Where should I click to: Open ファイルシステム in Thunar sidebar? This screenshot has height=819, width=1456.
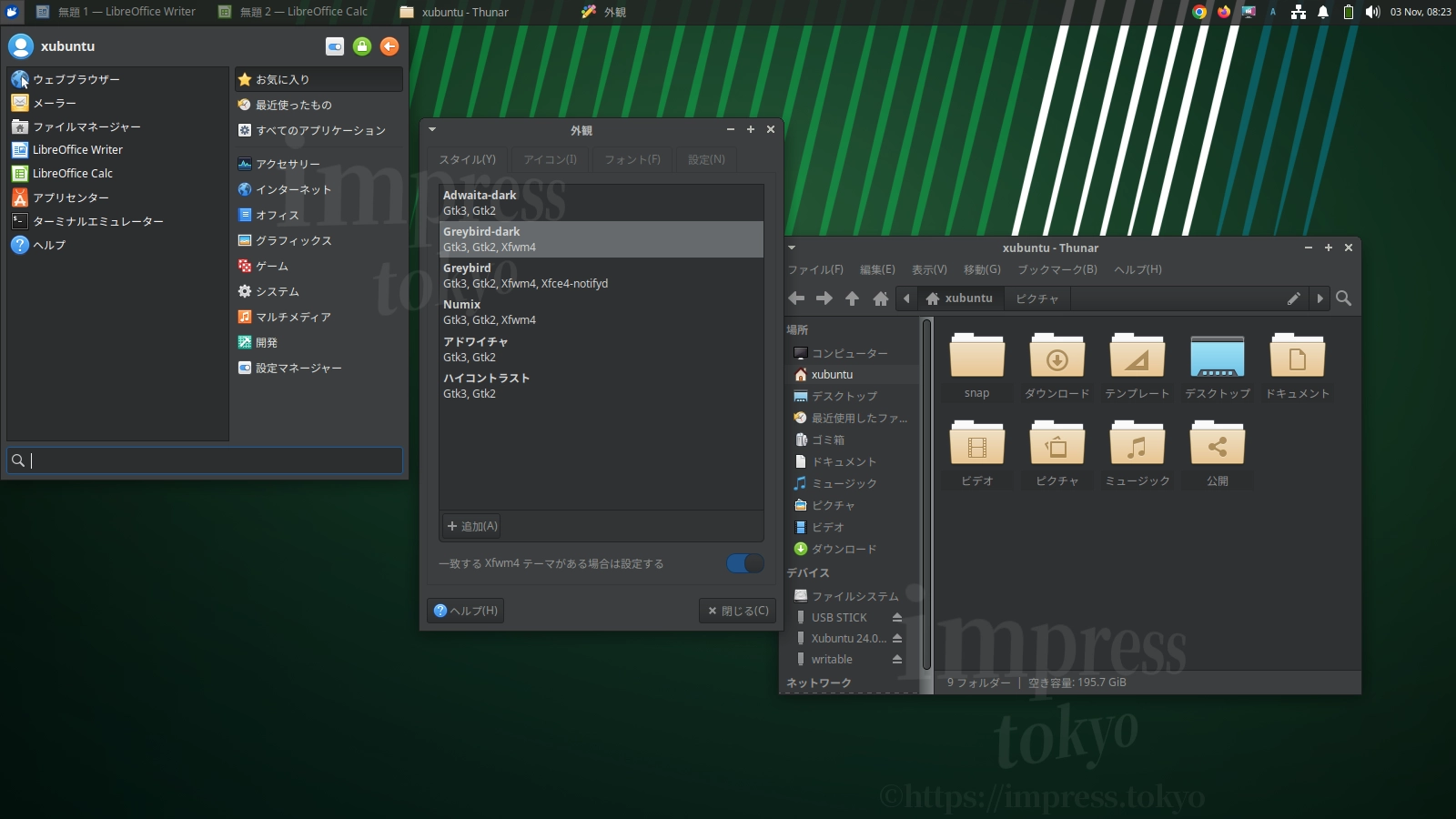(x=852, y=596)
